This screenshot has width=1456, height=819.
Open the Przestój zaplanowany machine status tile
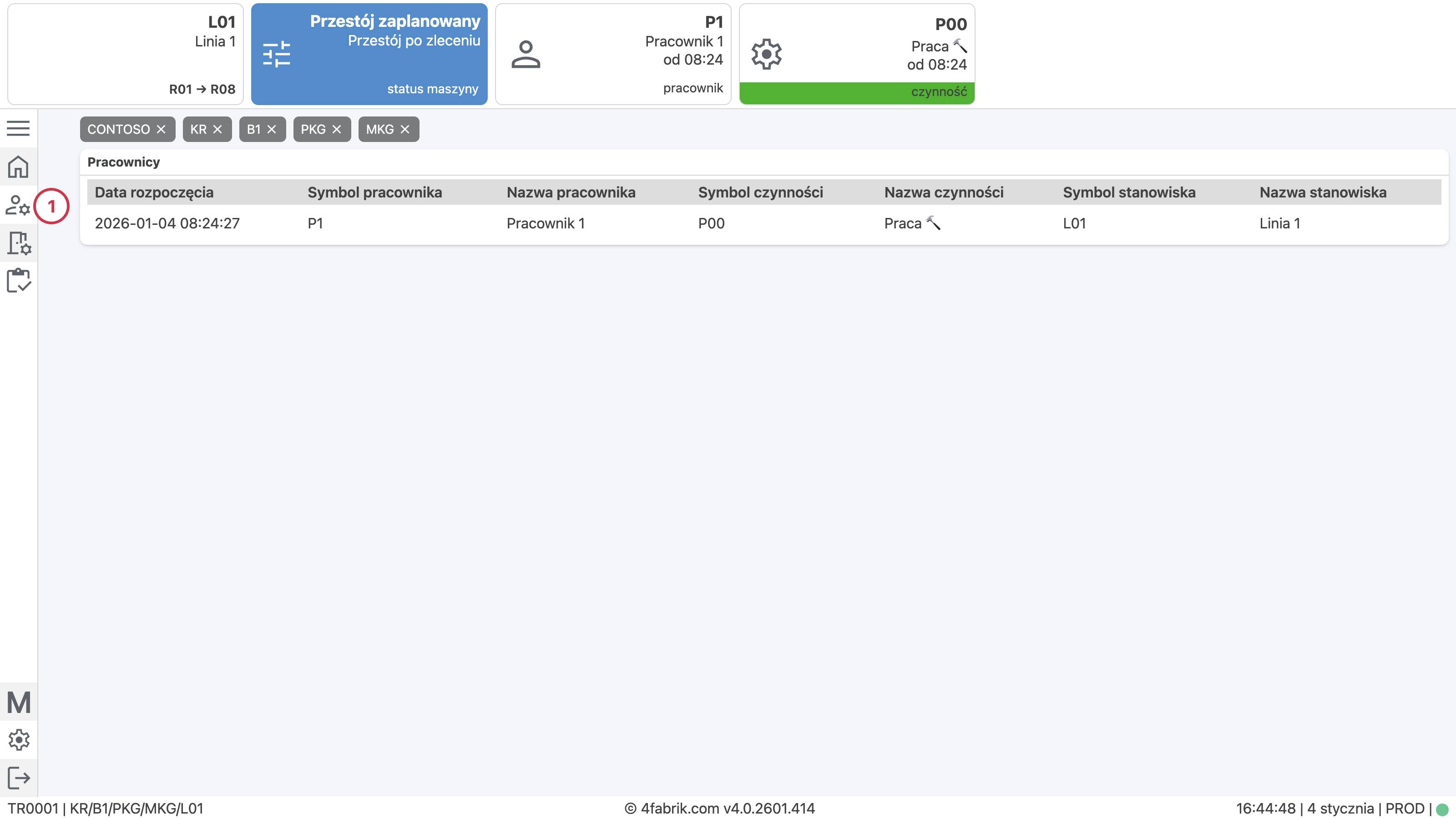[x=369, y=54]
